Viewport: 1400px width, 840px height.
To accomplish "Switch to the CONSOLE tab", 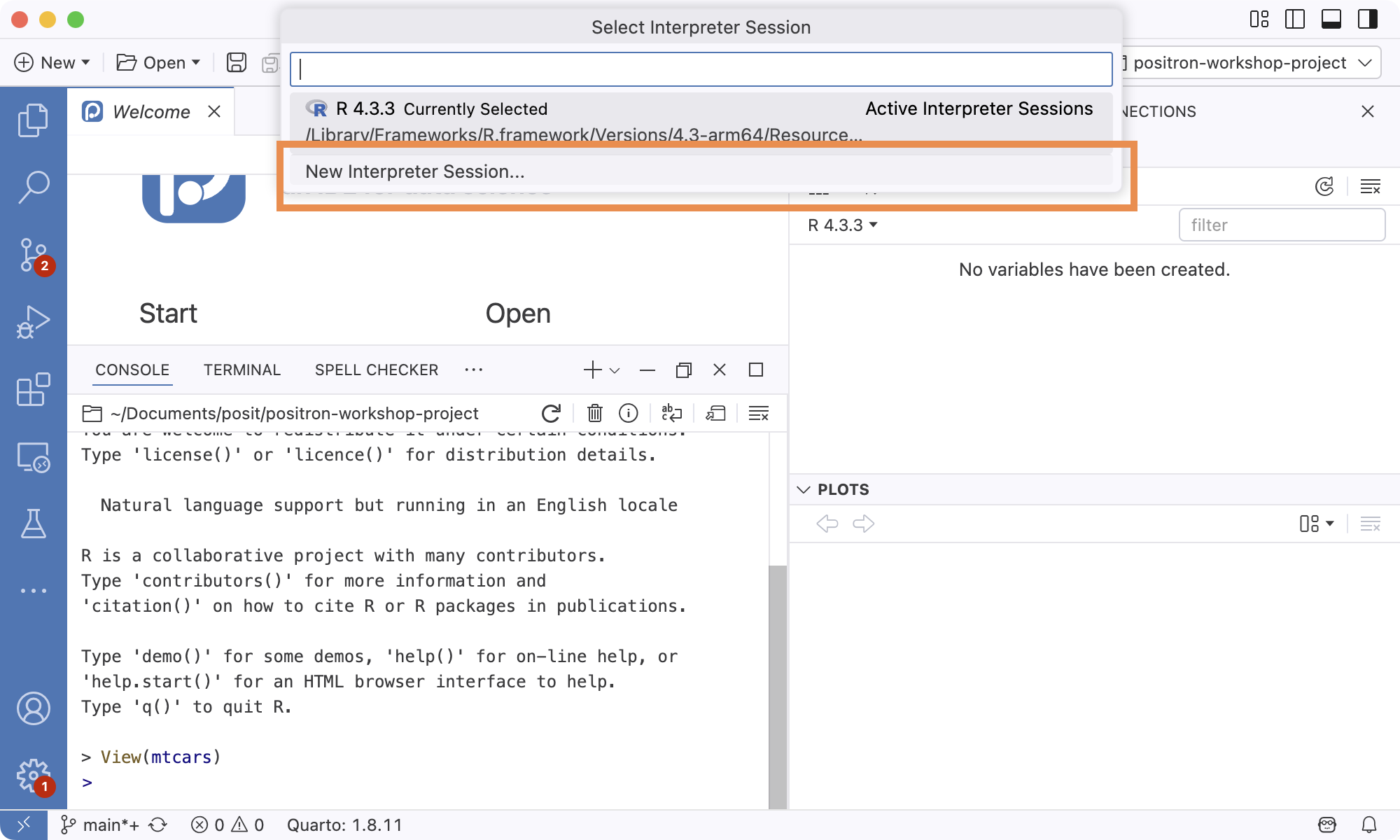I will (x=132, y=370).
